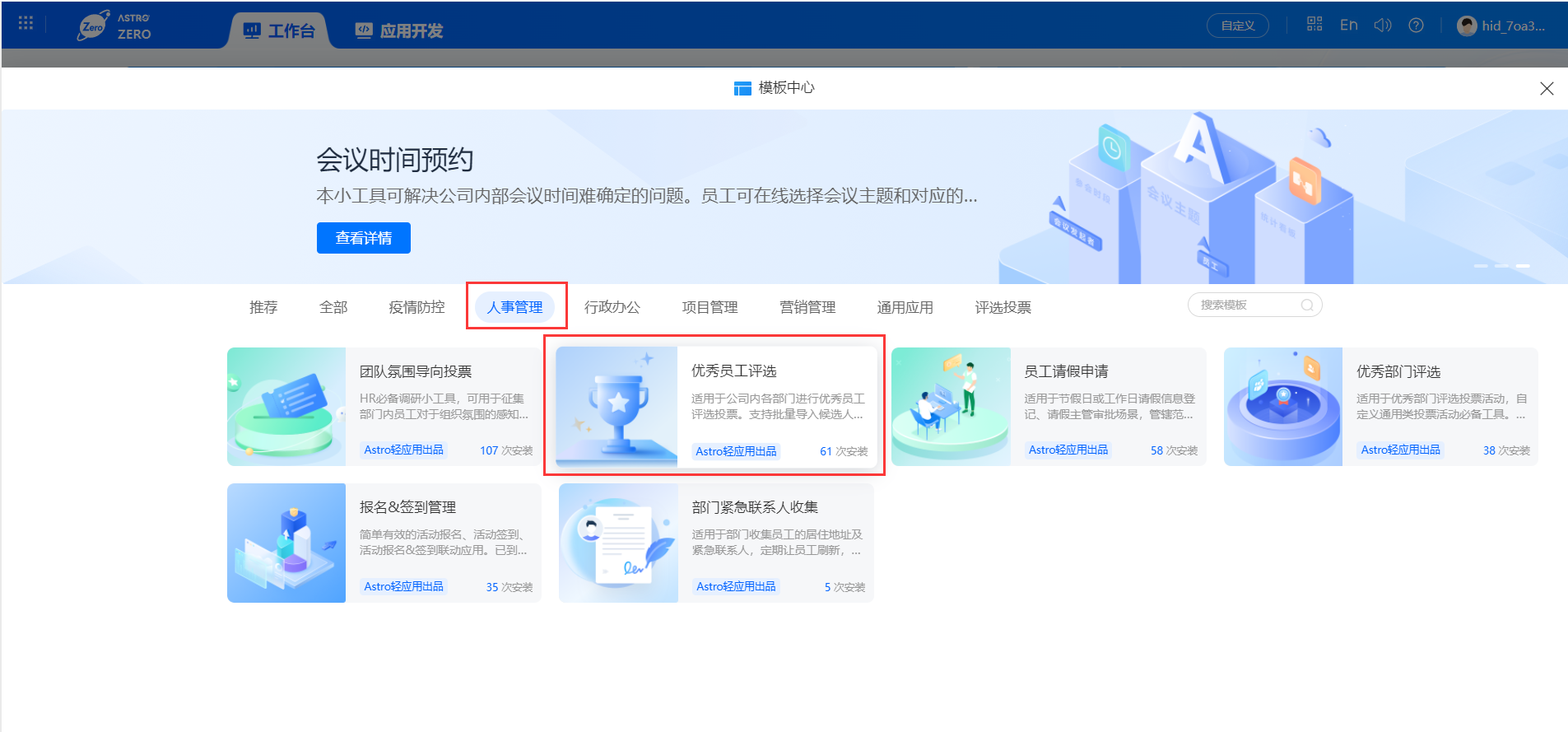Select the 营销管理 category tab
The height and width of the screenshot is (732, 1568).
click(x=807, y=307)
